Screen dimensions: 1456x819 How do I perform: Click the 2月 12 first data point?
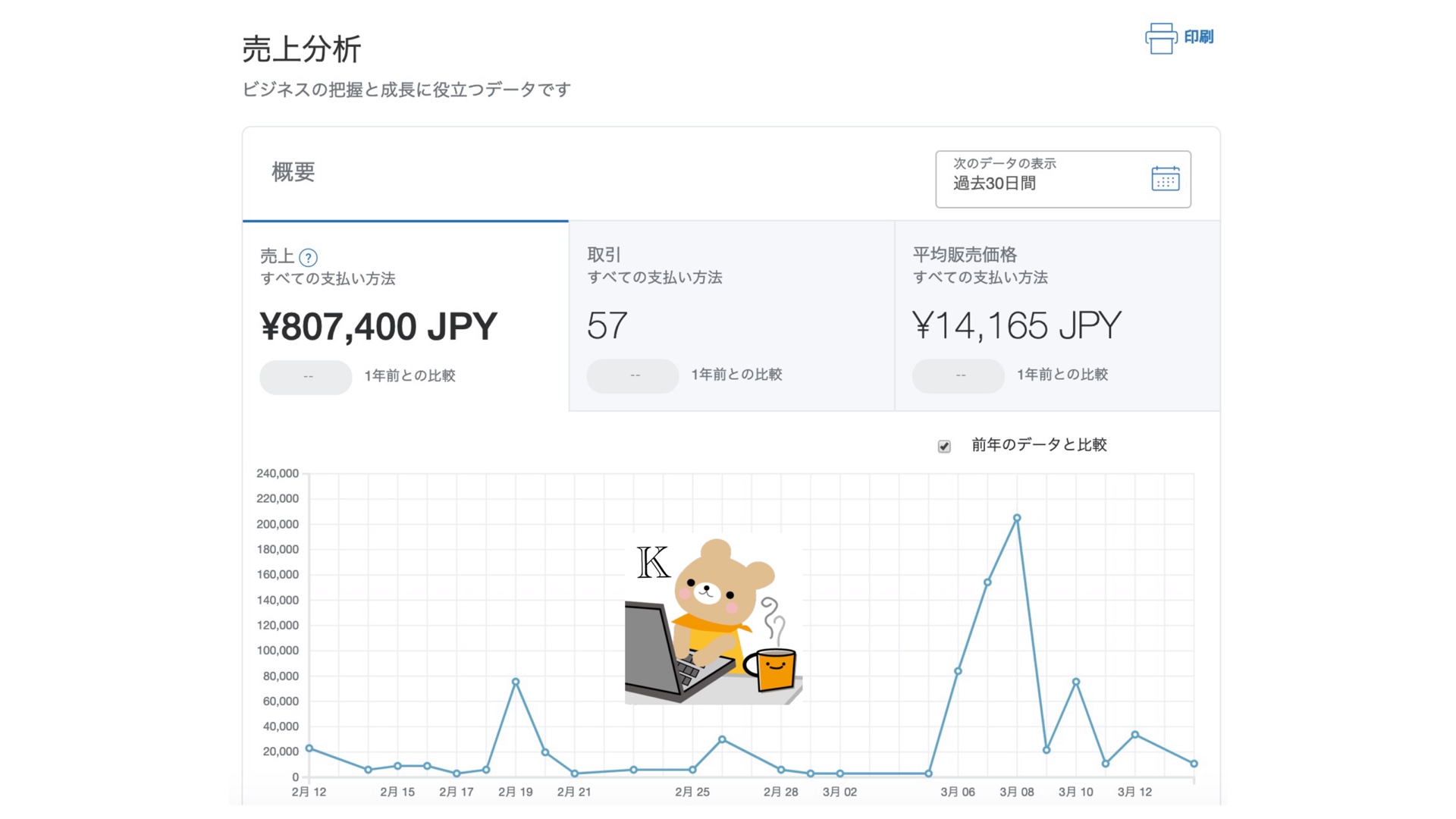[x=309, y=748]
